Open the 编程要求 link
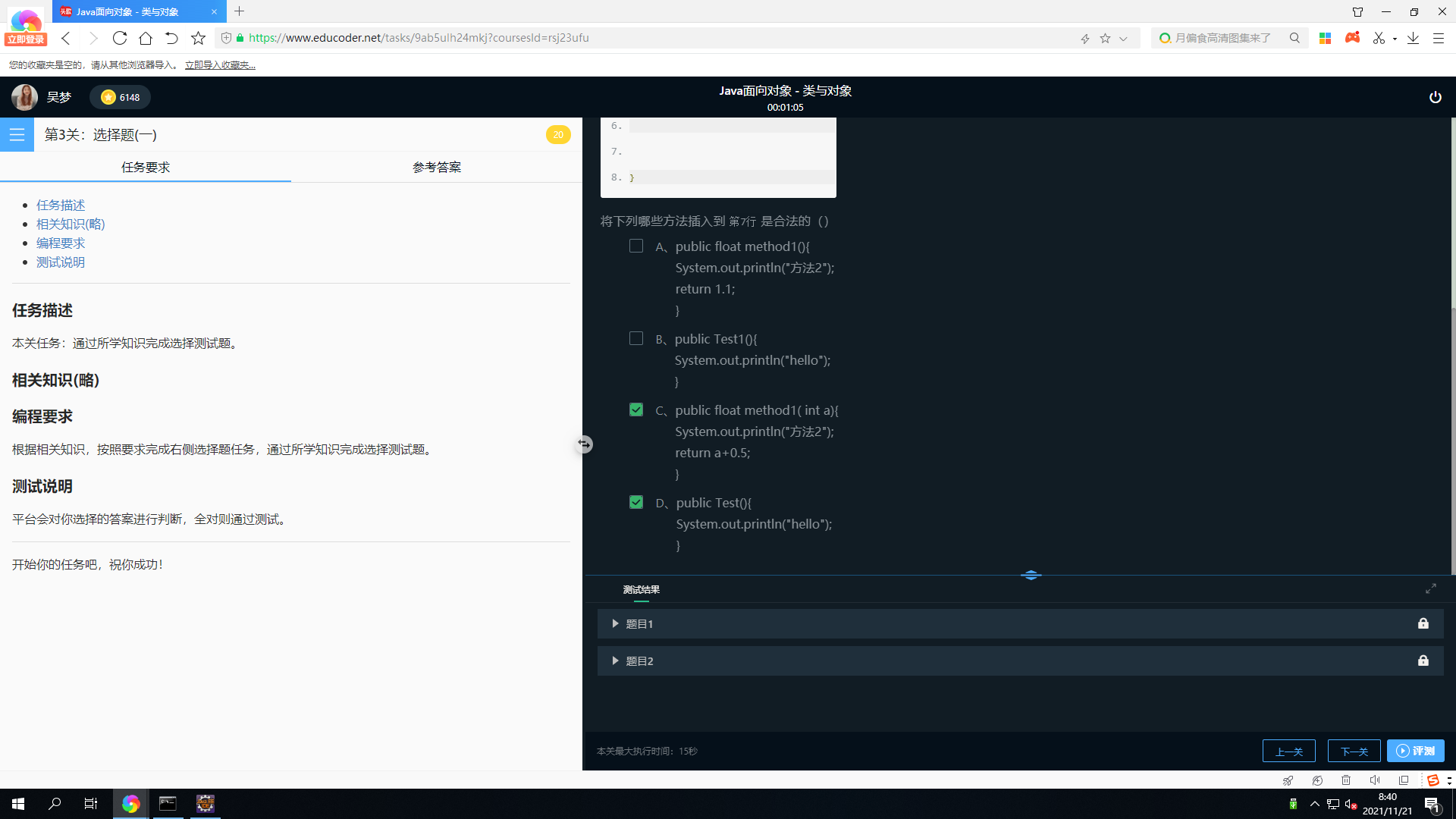Image resolution: width=1456 pixels, height=819 pixels. click(x=61, y=243)
